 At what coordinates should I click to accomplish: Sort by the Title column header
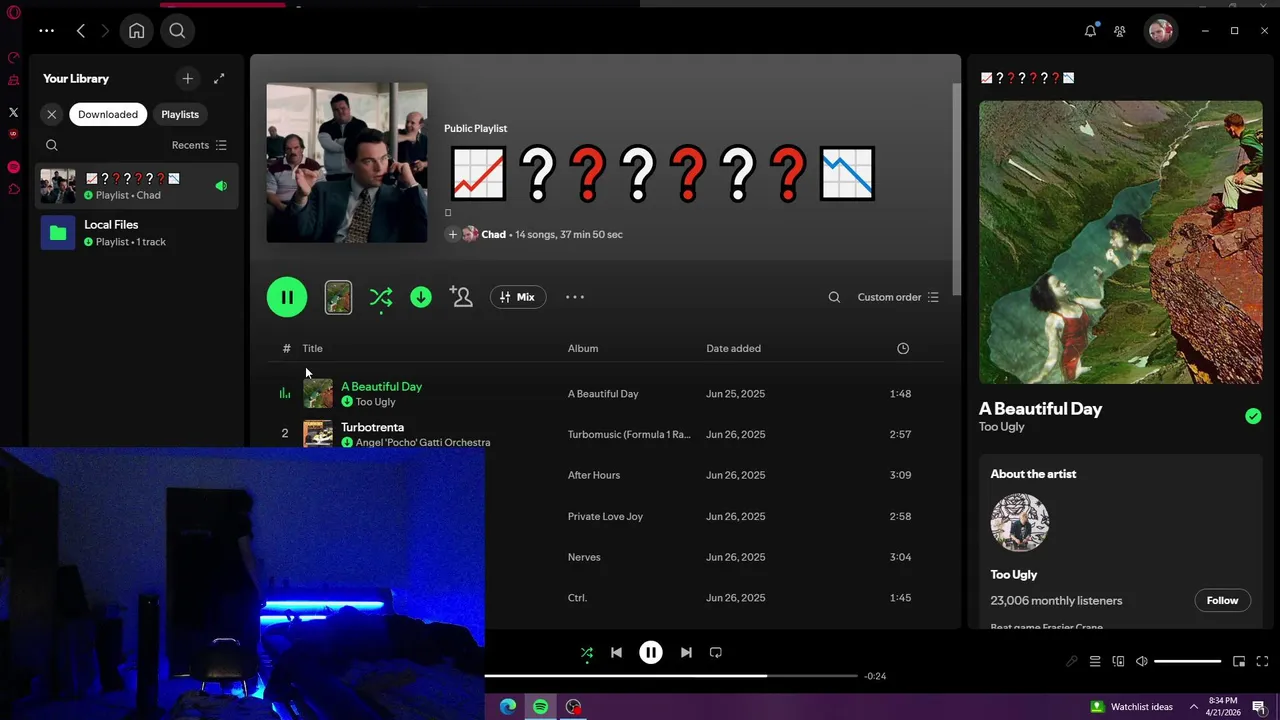click(313, 348)
